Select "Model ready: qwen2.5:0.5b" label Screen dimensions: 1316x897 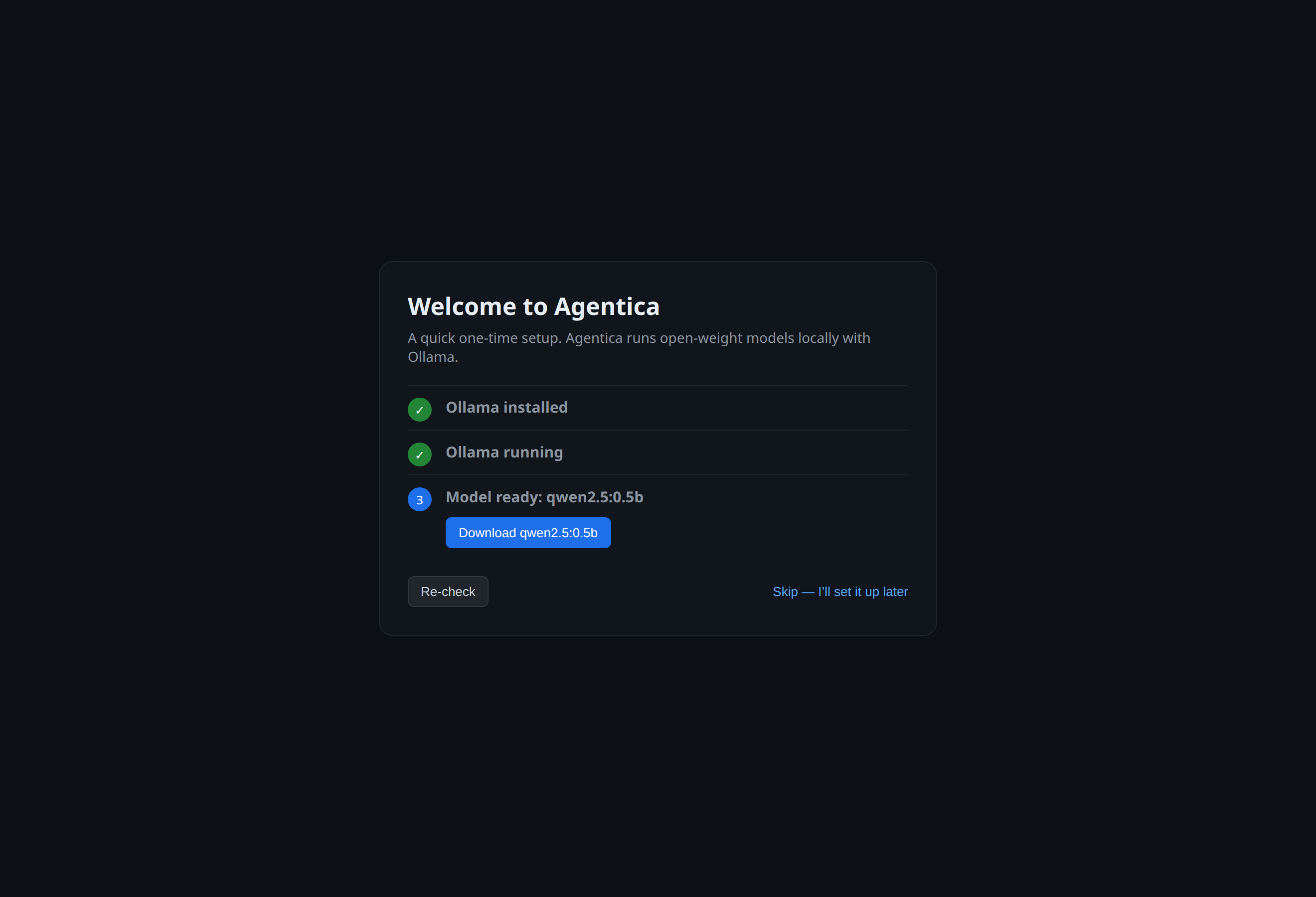point(545,497)
